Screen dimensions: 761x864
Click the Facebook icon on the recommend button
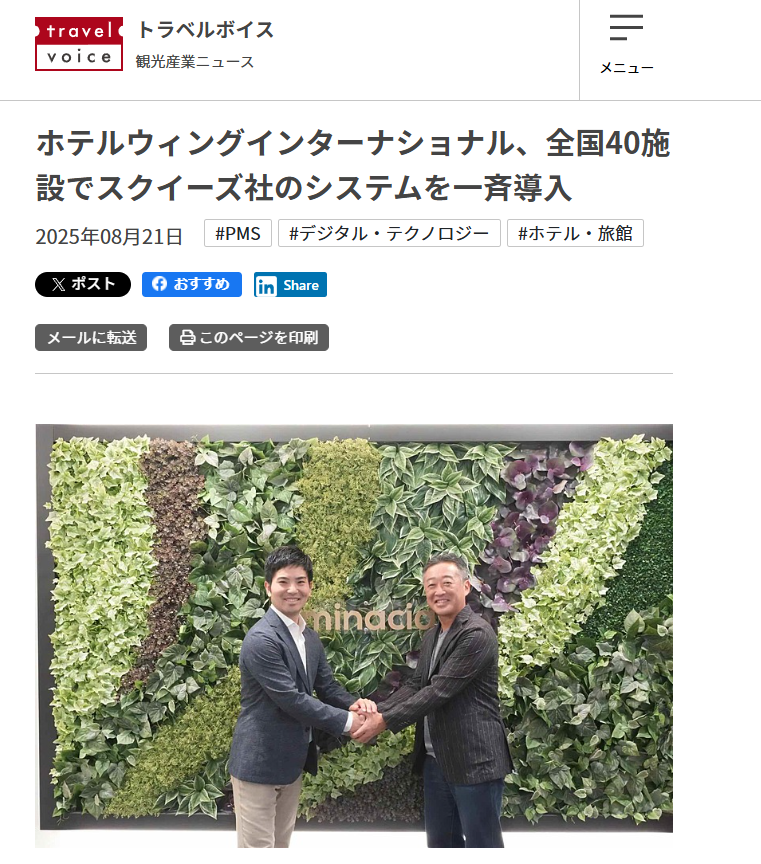pyautogui.click(x=159, y=284)
